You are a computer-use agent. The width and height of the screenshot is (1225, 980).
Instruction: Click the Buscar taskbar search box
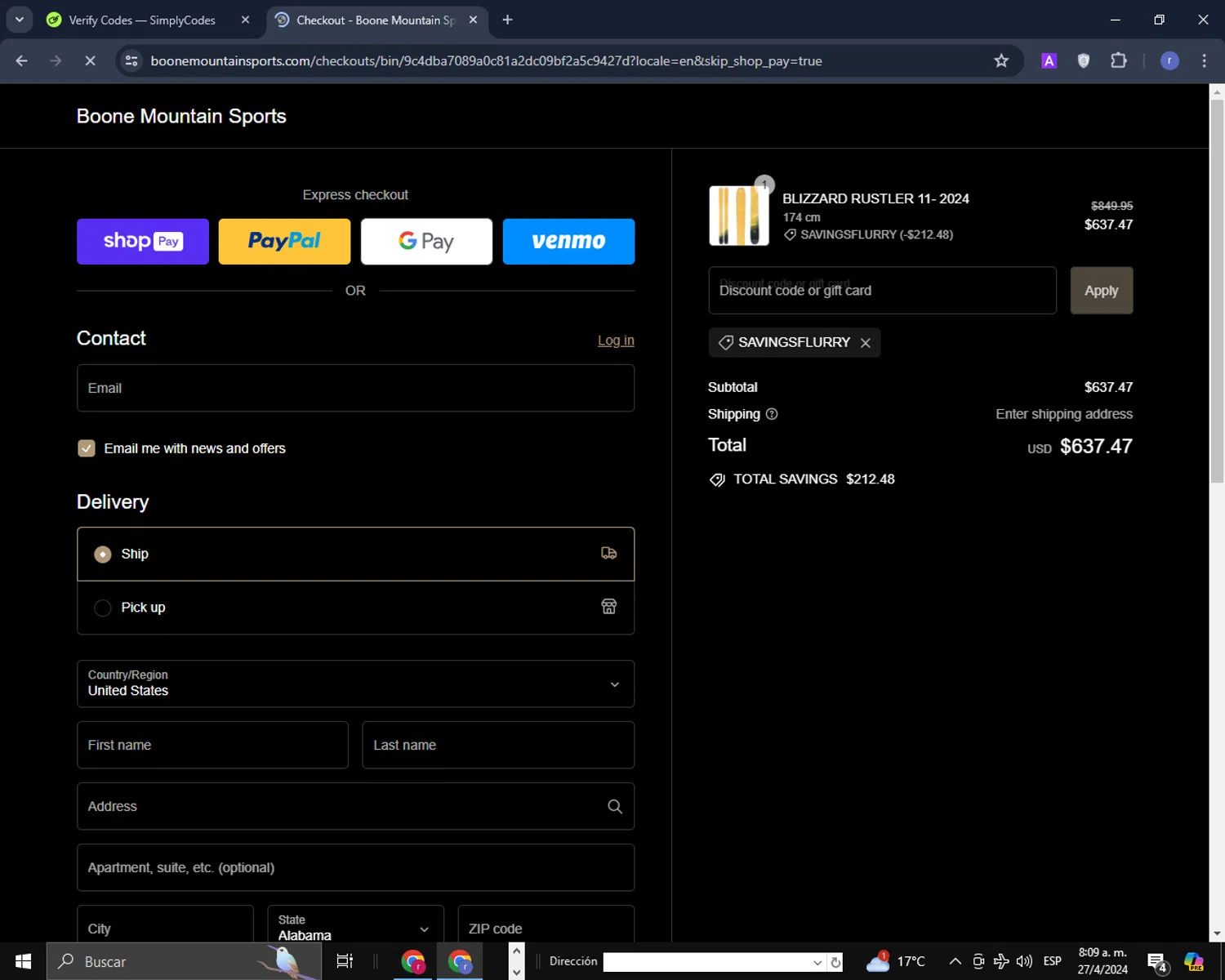coord(184,961)
